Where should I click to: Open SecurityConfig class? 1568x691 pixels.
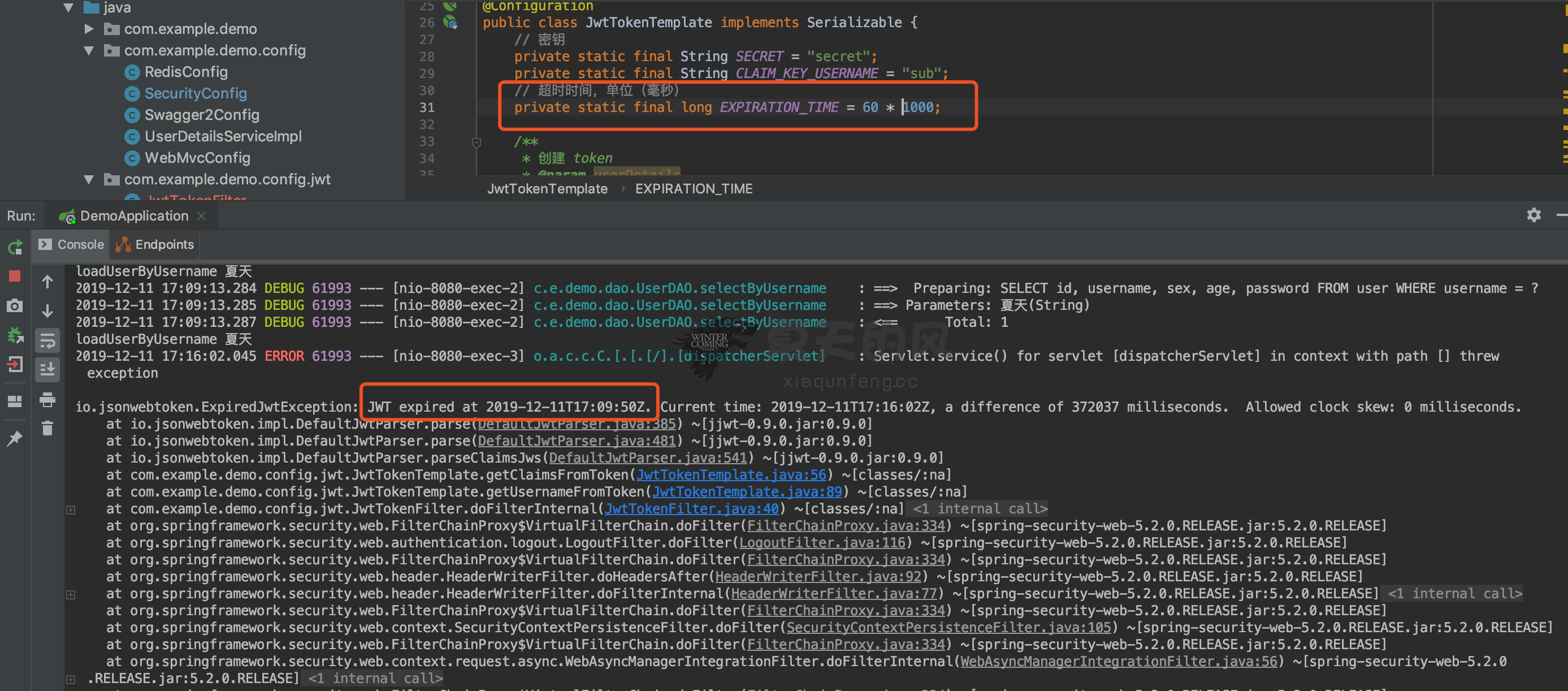(x=196, y=93)
